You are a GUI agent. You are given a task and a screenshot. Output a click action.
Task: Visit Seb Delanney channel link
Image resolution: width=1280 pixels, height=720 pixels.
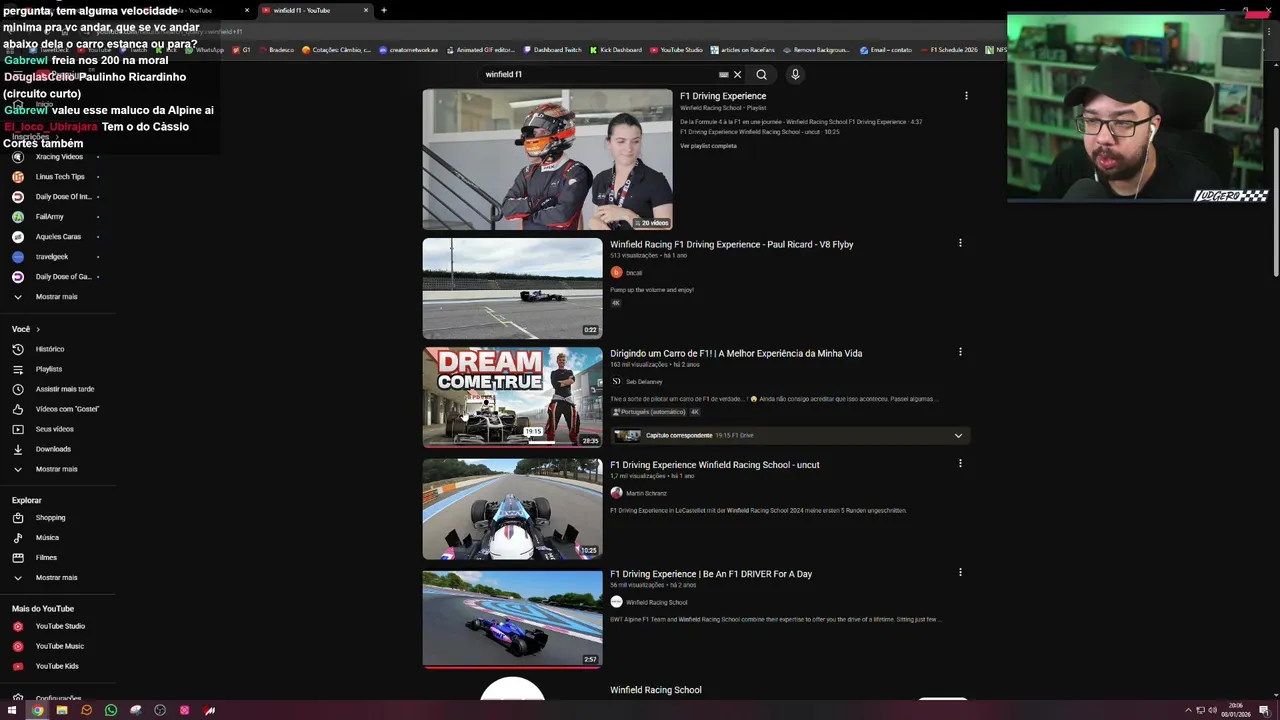(644, 382)
